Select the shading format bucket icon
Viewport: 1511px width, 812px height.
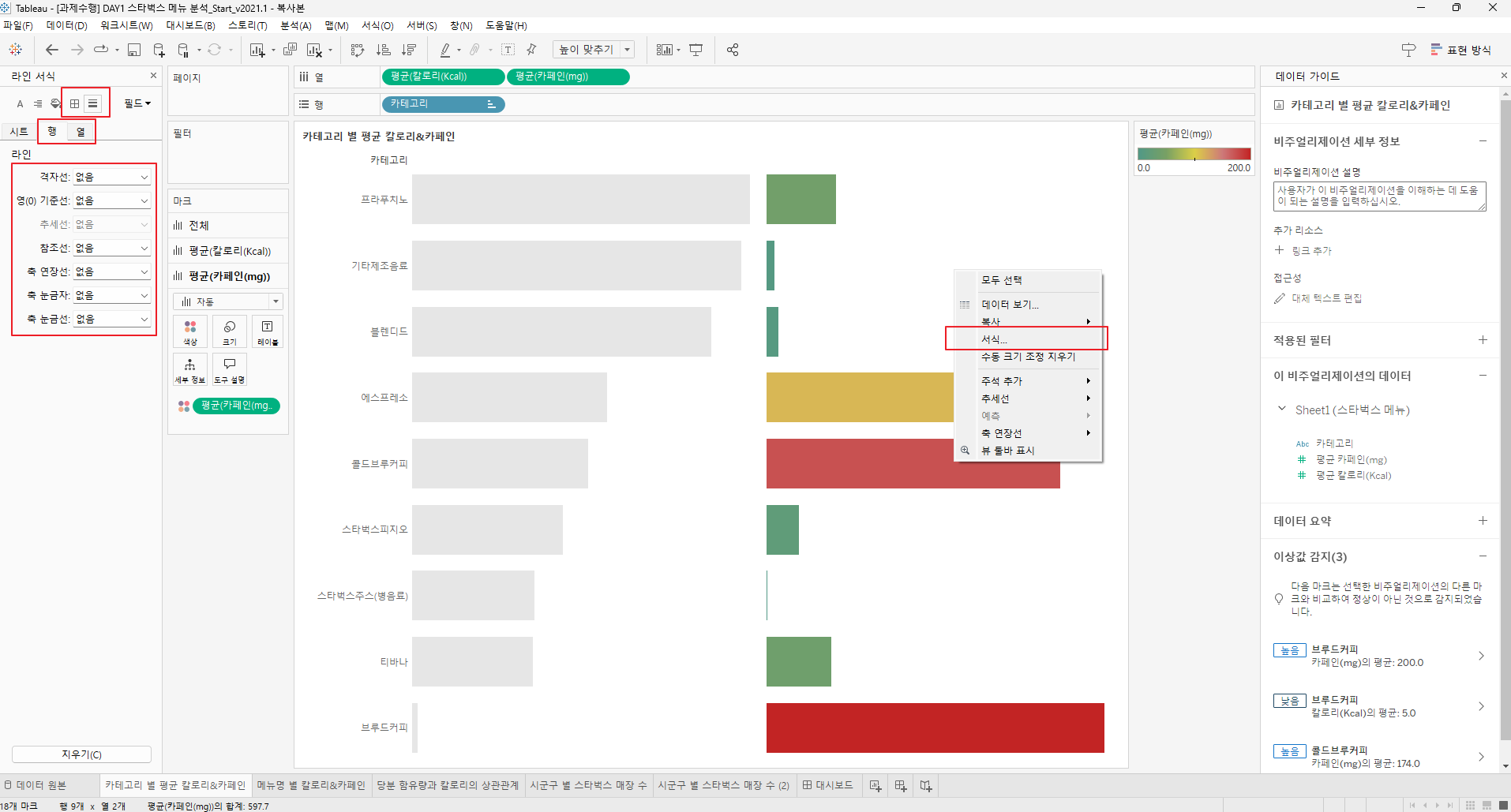tap(55, 103)
